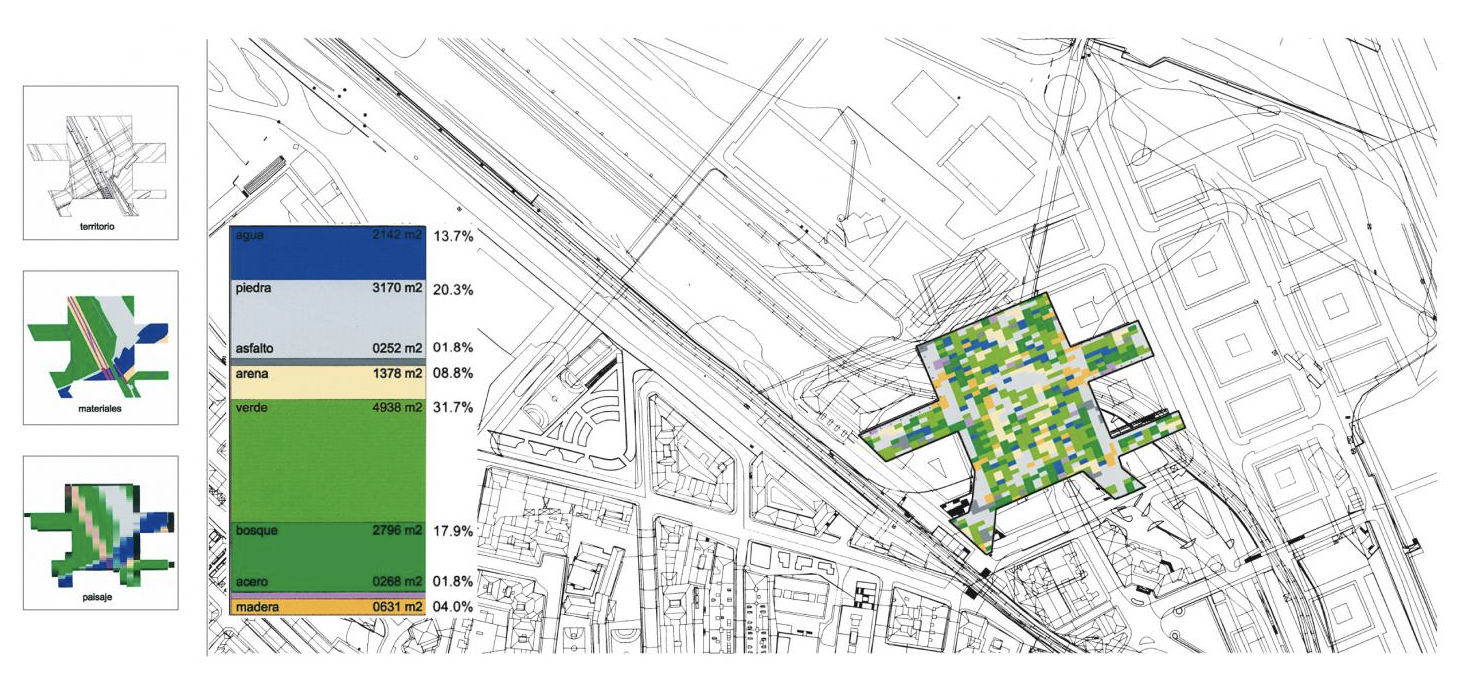Pick the light grey piedra color bar
This screenshot has width=1482, height=696.
(329, 318)
